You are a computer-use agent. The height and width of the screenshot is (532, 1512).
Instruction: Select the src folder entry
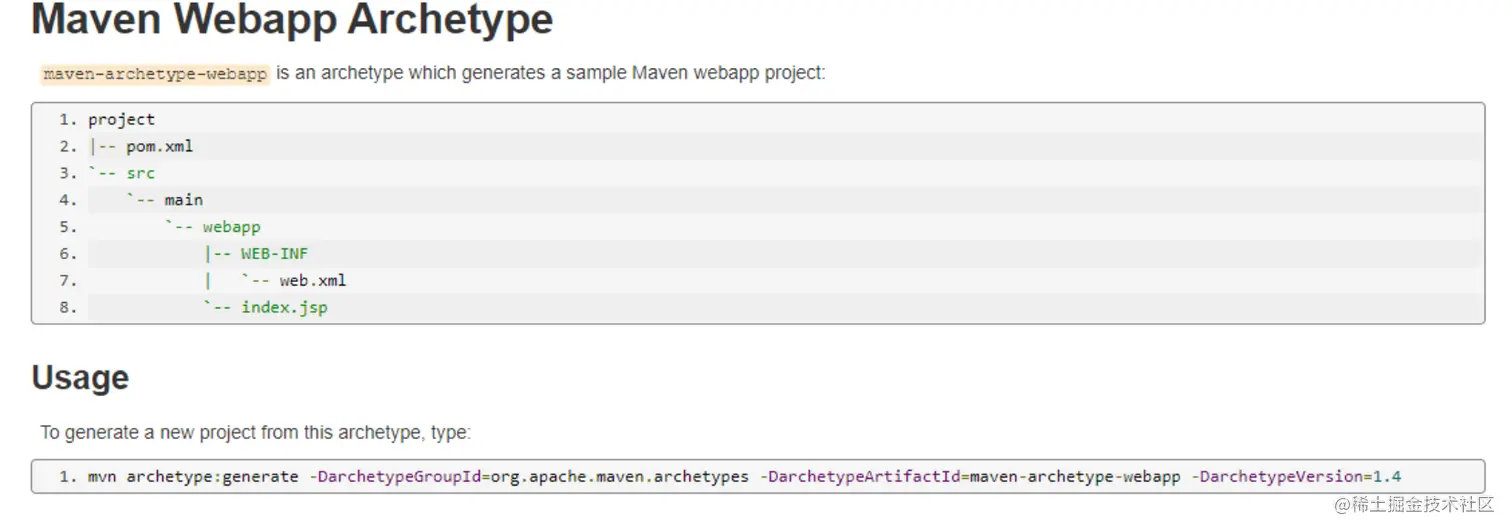coord(140,174)
